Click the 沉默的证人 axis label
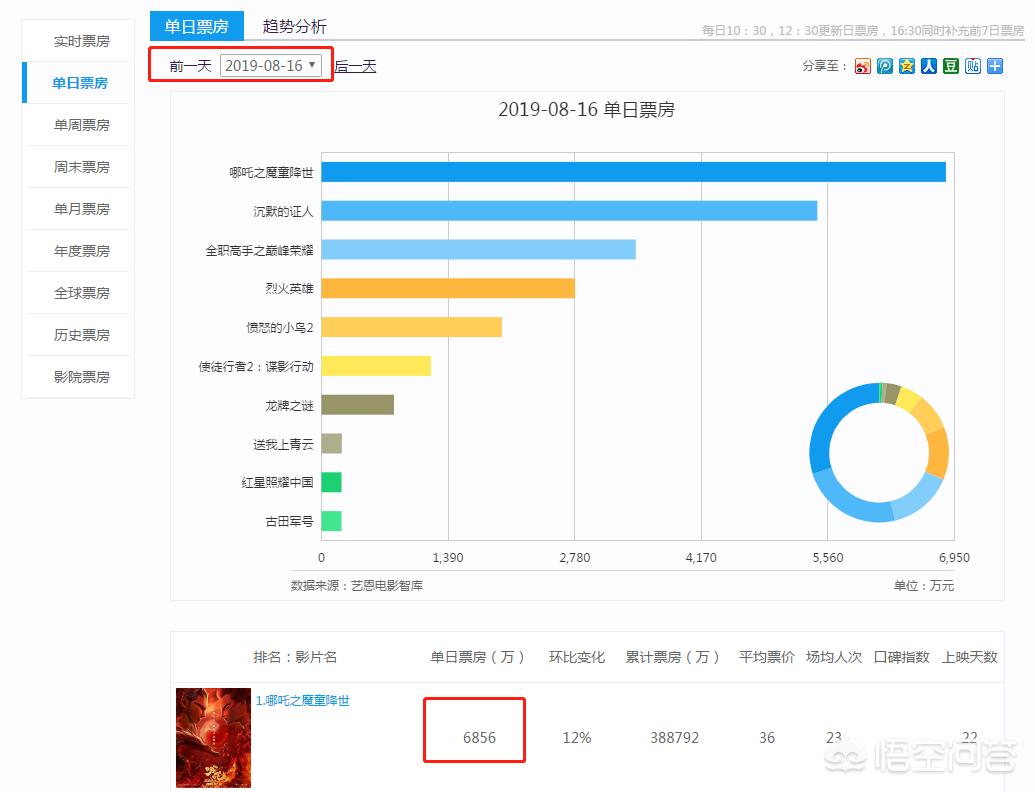 (x=283, y=211)
